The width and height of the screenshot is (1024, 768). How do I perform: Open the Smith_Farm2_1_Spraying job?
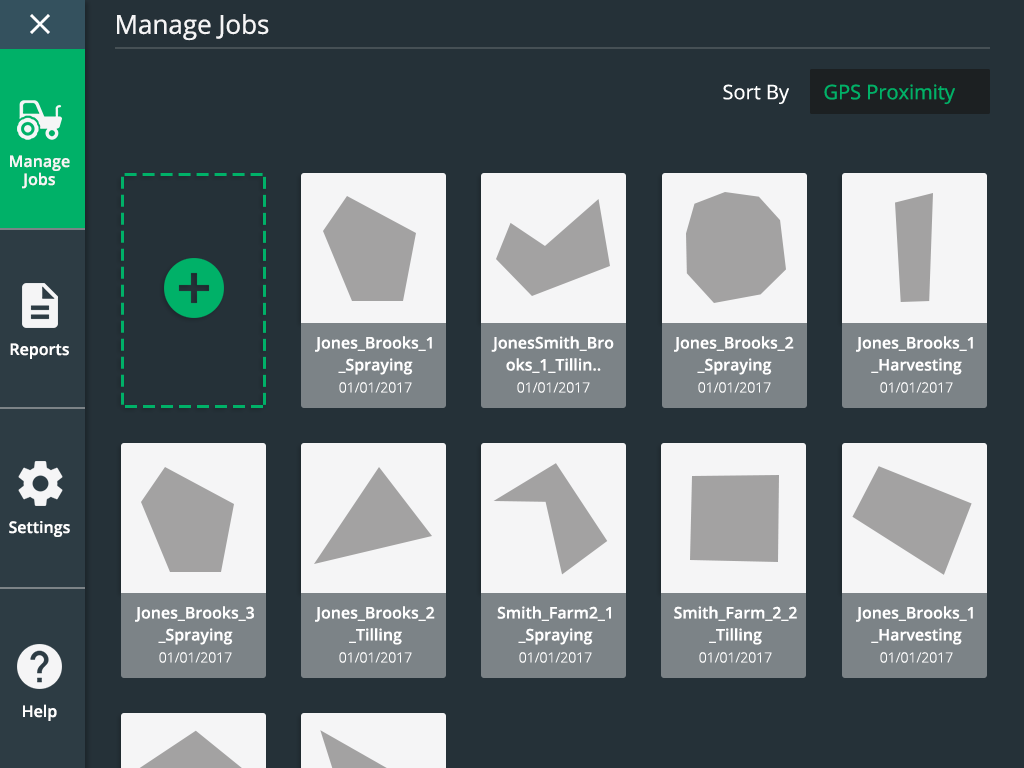point(553,560)
